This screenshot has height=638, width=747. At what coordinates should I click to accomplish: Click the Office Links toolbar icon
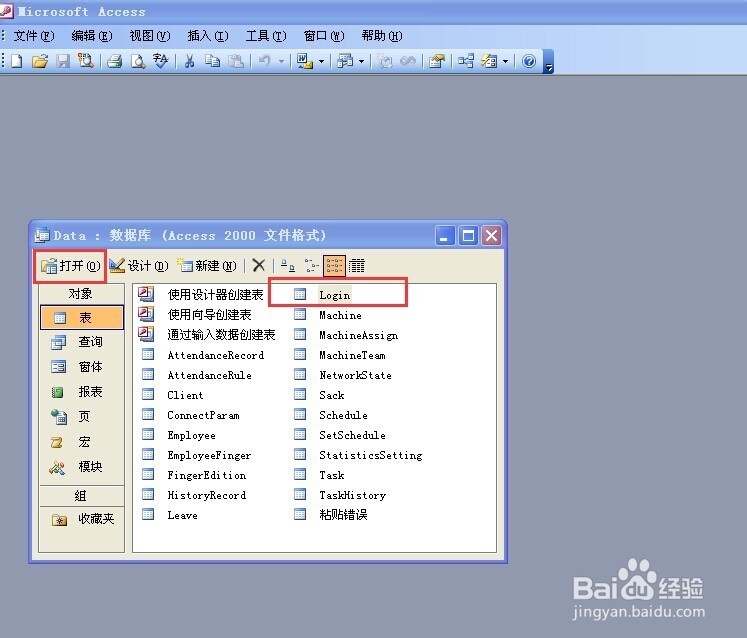coord(305,61)
